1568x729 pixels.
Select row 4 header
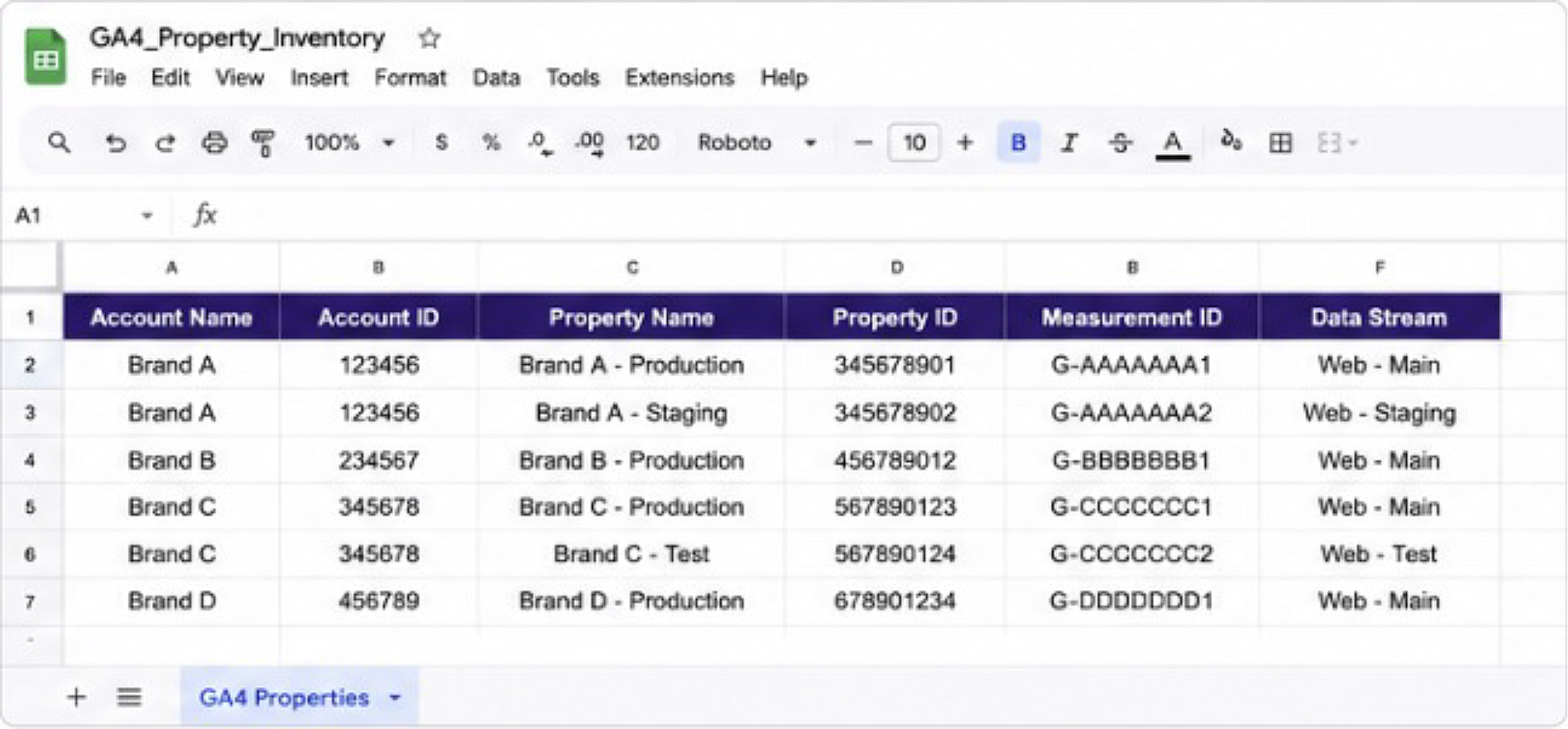30,460
